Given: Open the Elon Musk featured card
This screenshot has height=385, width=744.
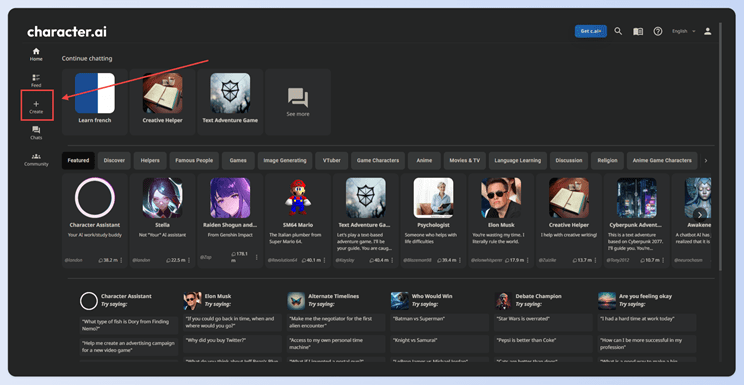Looking at the screenshot, I should (501, 221).
